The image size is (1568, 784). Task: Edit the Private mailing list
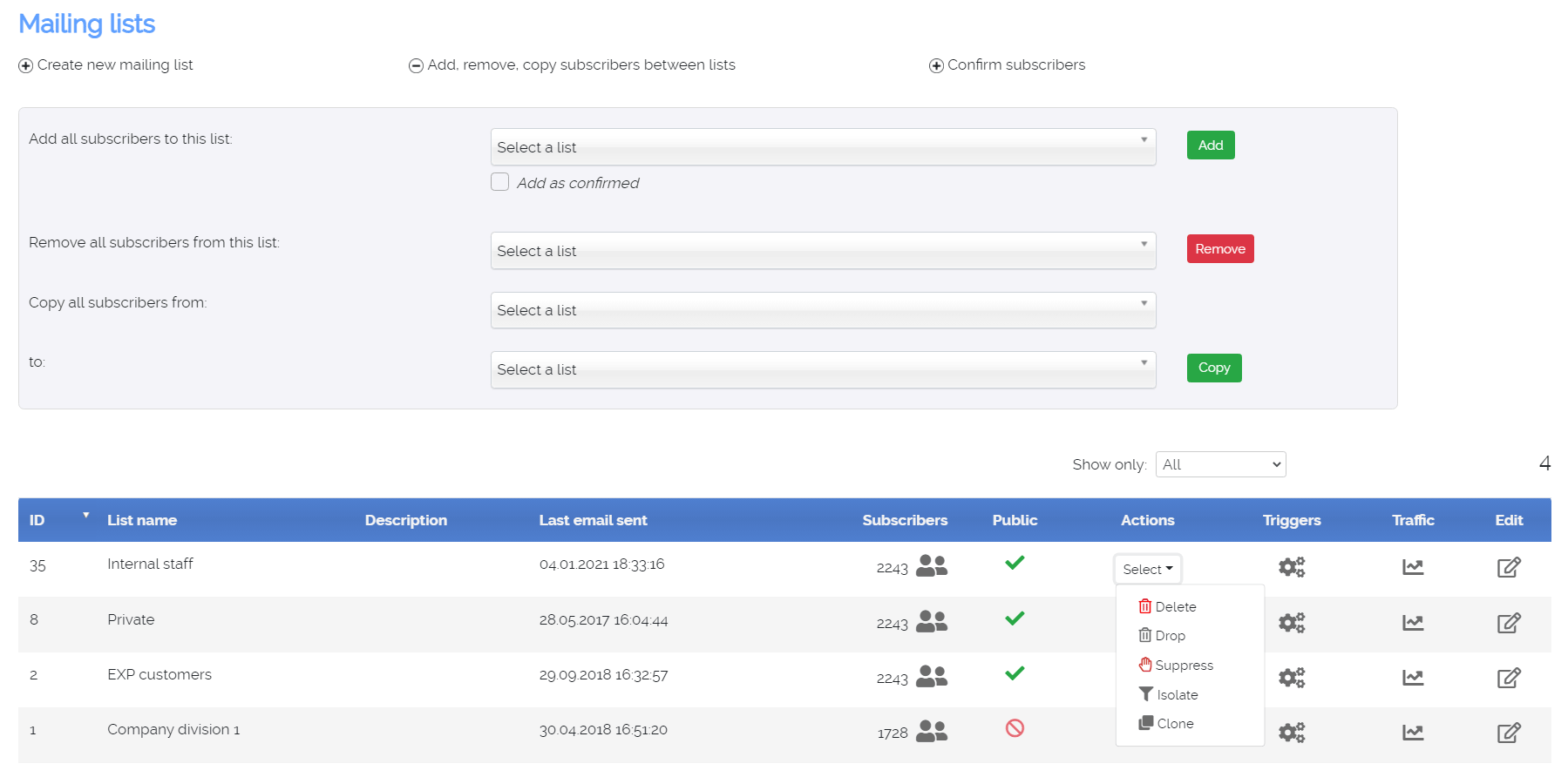(x=1508, y=623)
